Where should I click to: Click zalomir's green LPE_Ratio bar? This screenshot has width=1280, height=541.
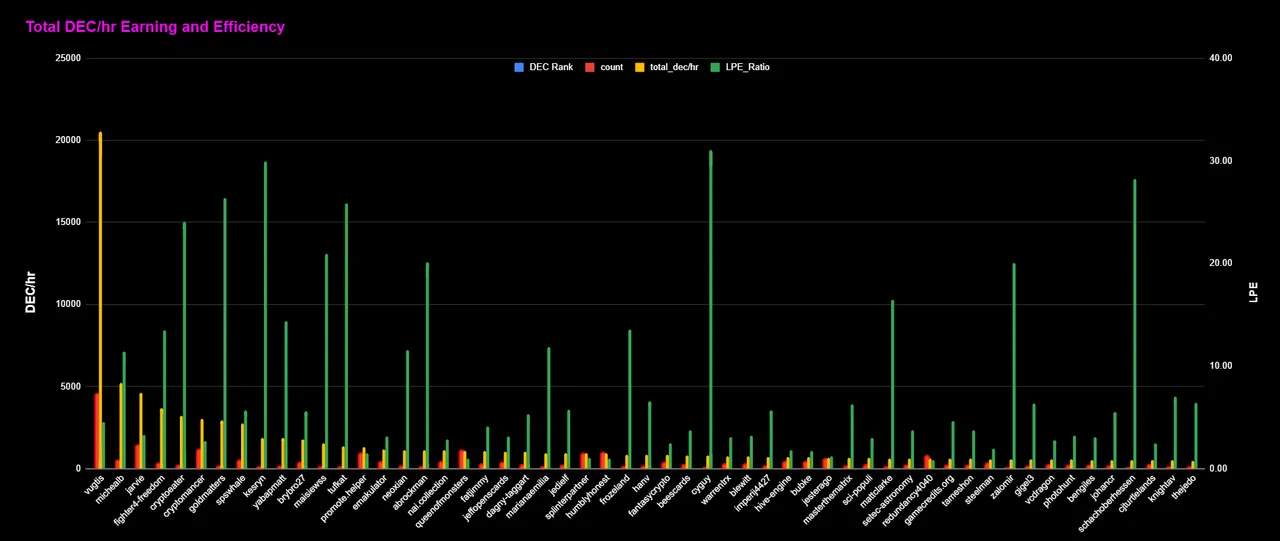tap(1014, 366)
